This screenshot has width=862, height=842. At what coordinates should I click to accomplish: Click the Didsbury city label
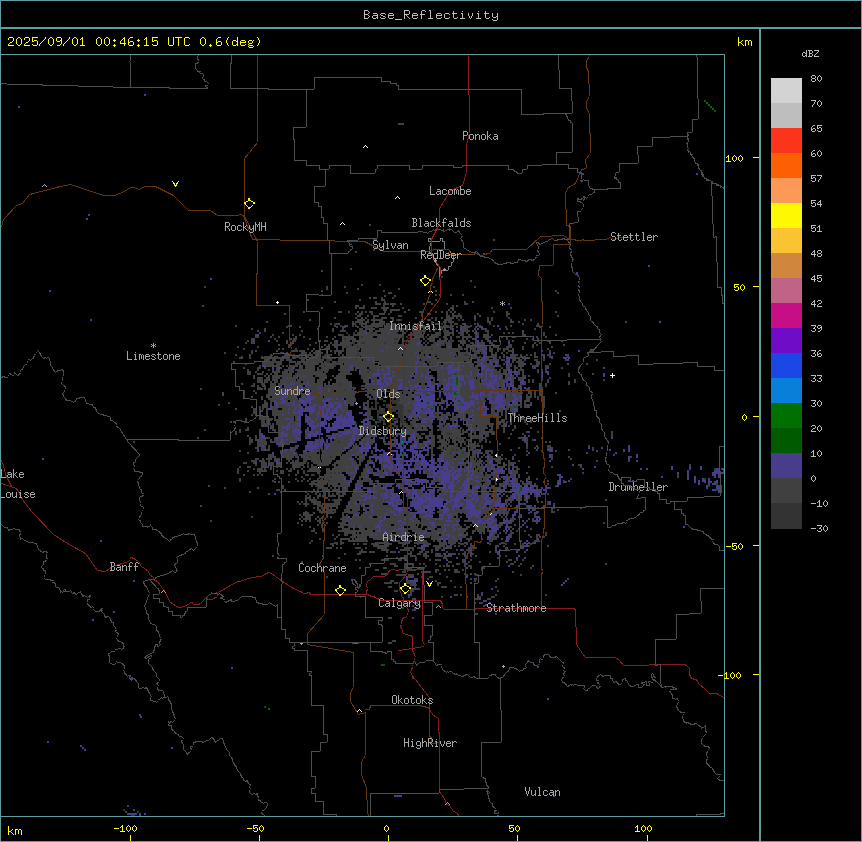[x=382, y=431]
